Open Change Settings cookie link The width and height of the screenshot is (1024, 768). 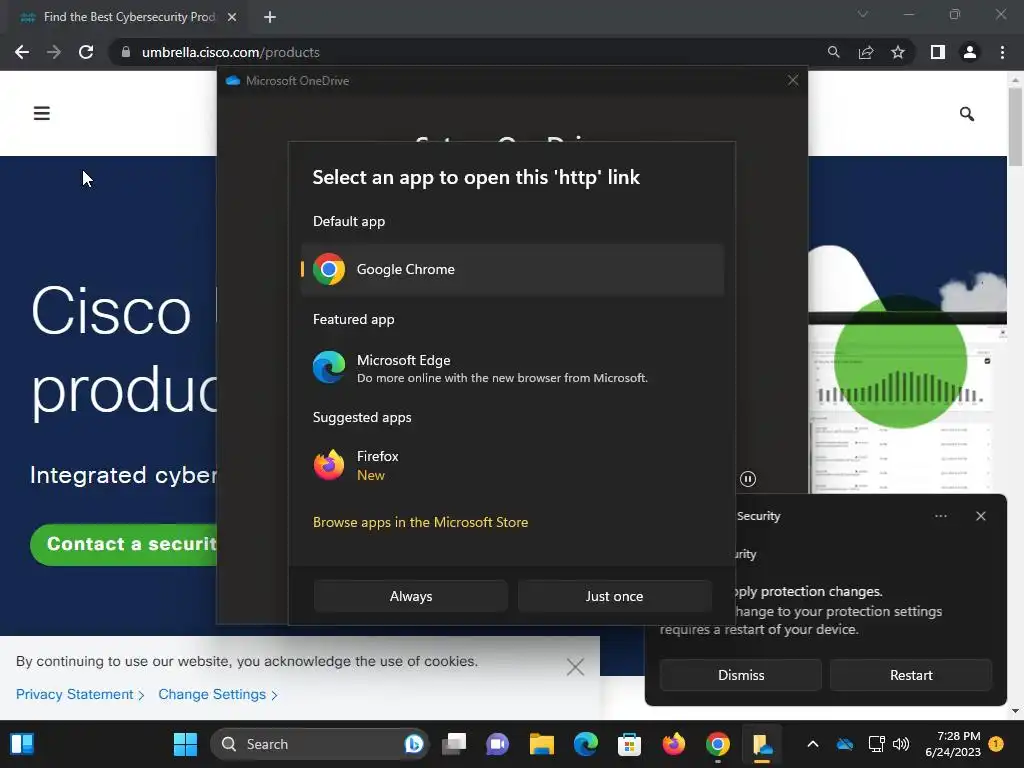(217, 694)
